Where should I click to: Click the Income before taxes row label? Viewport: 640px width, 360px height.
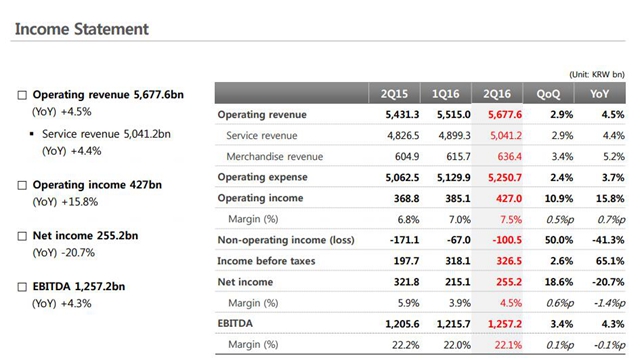tap(266, 261)
